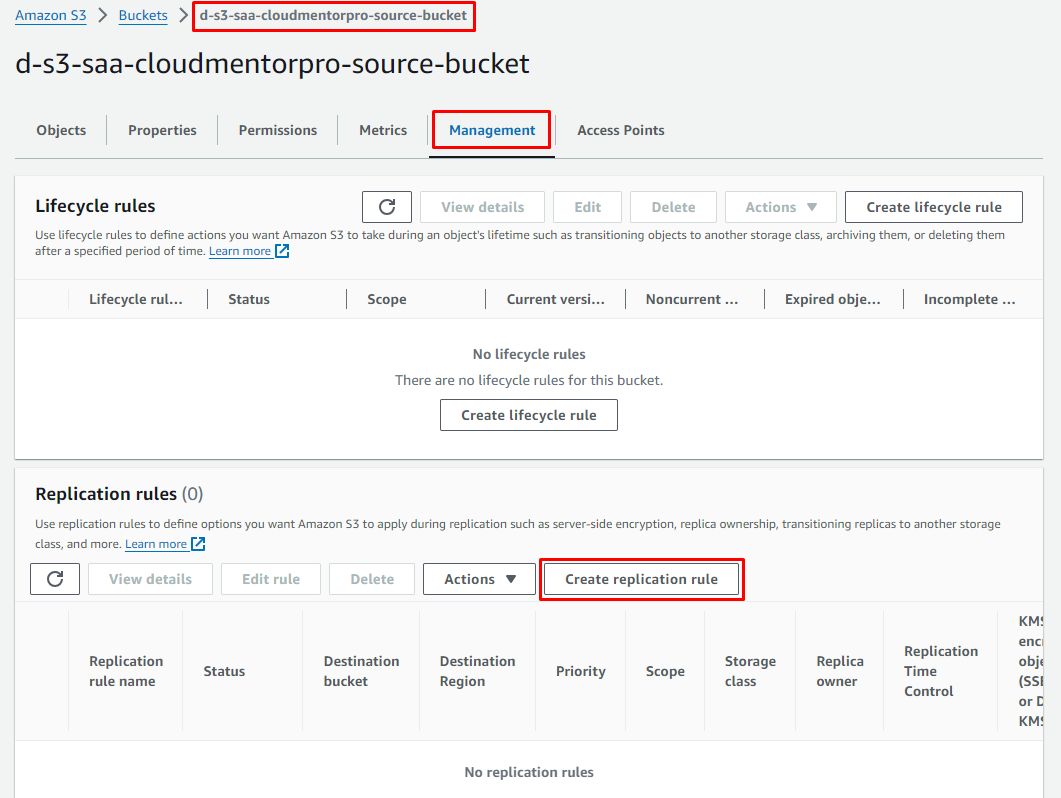Open the Properties tab

[162, 130]
